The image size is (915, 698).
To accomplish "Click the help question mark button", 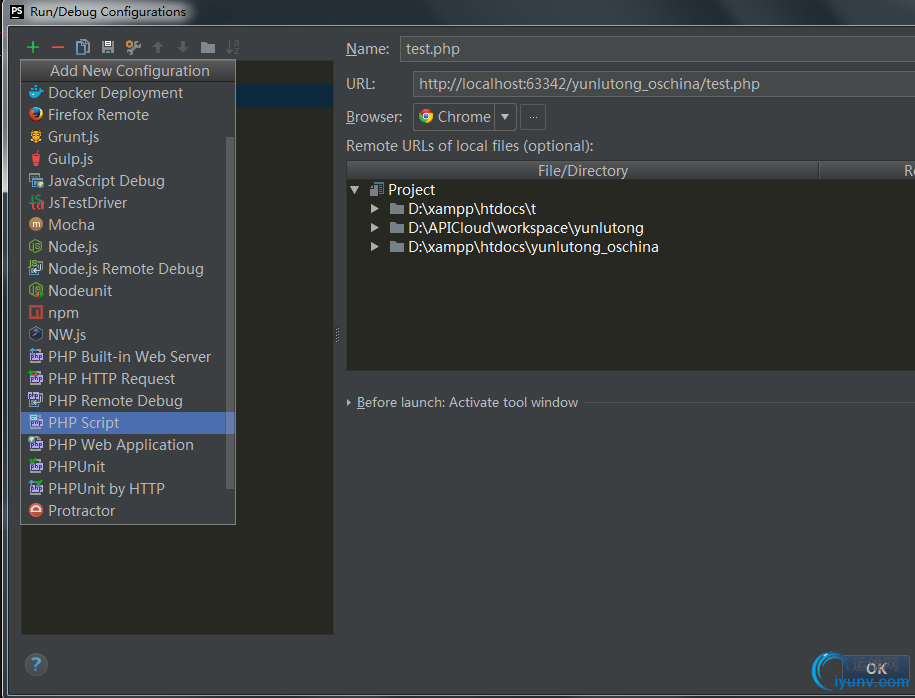I will click(36, 664).
